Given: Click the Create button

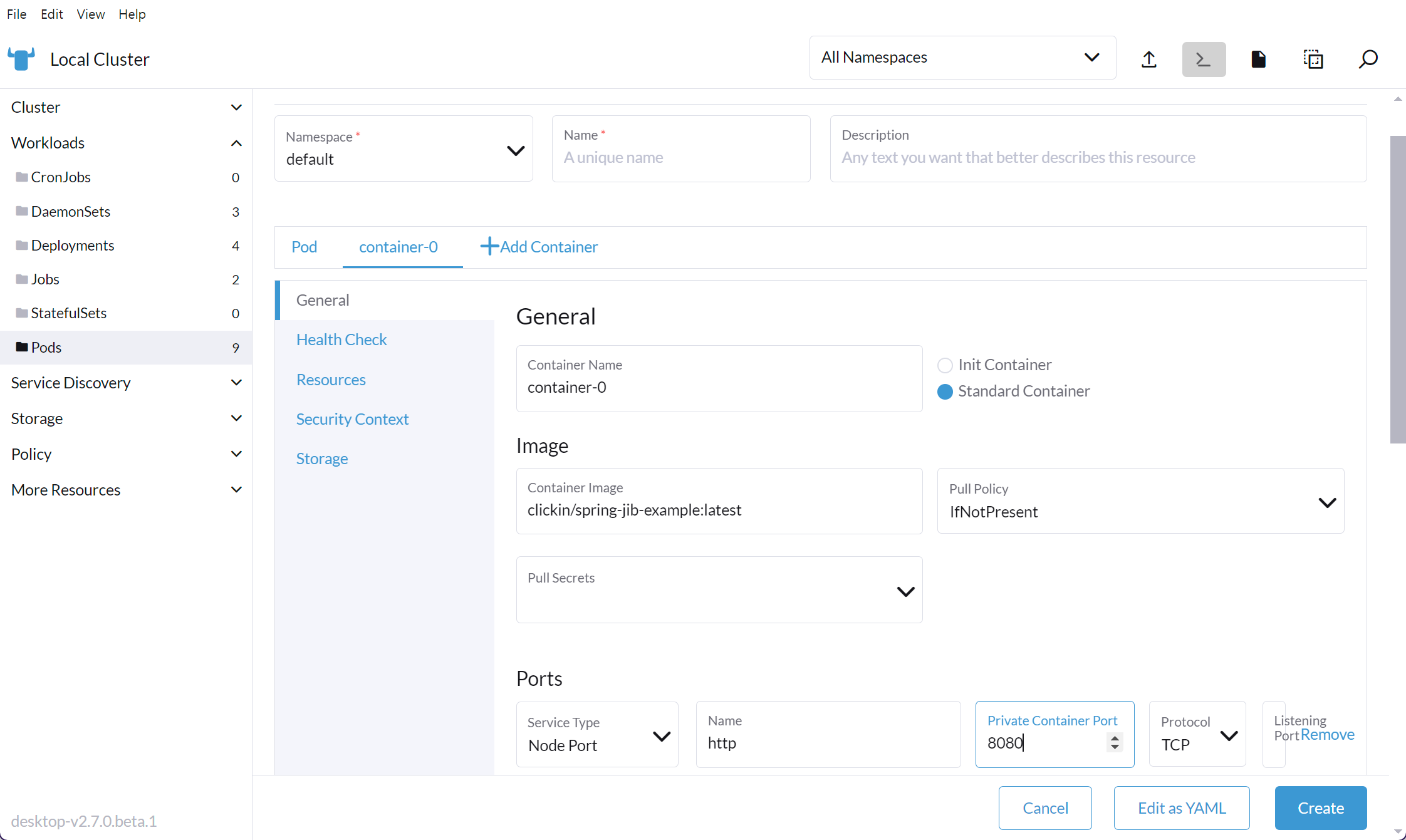Looking at the screenshot, I should point(1321,808).
